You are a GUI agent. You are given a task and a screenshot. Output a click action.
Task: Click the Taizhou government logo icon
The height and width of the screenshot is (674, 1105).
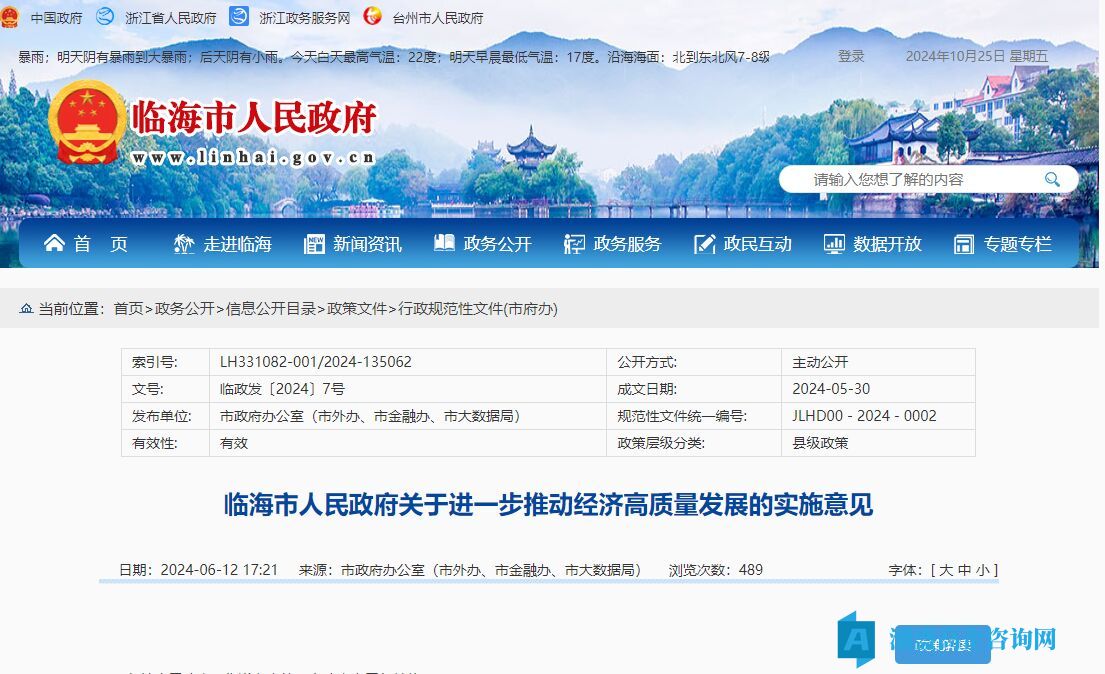point(373,16)
